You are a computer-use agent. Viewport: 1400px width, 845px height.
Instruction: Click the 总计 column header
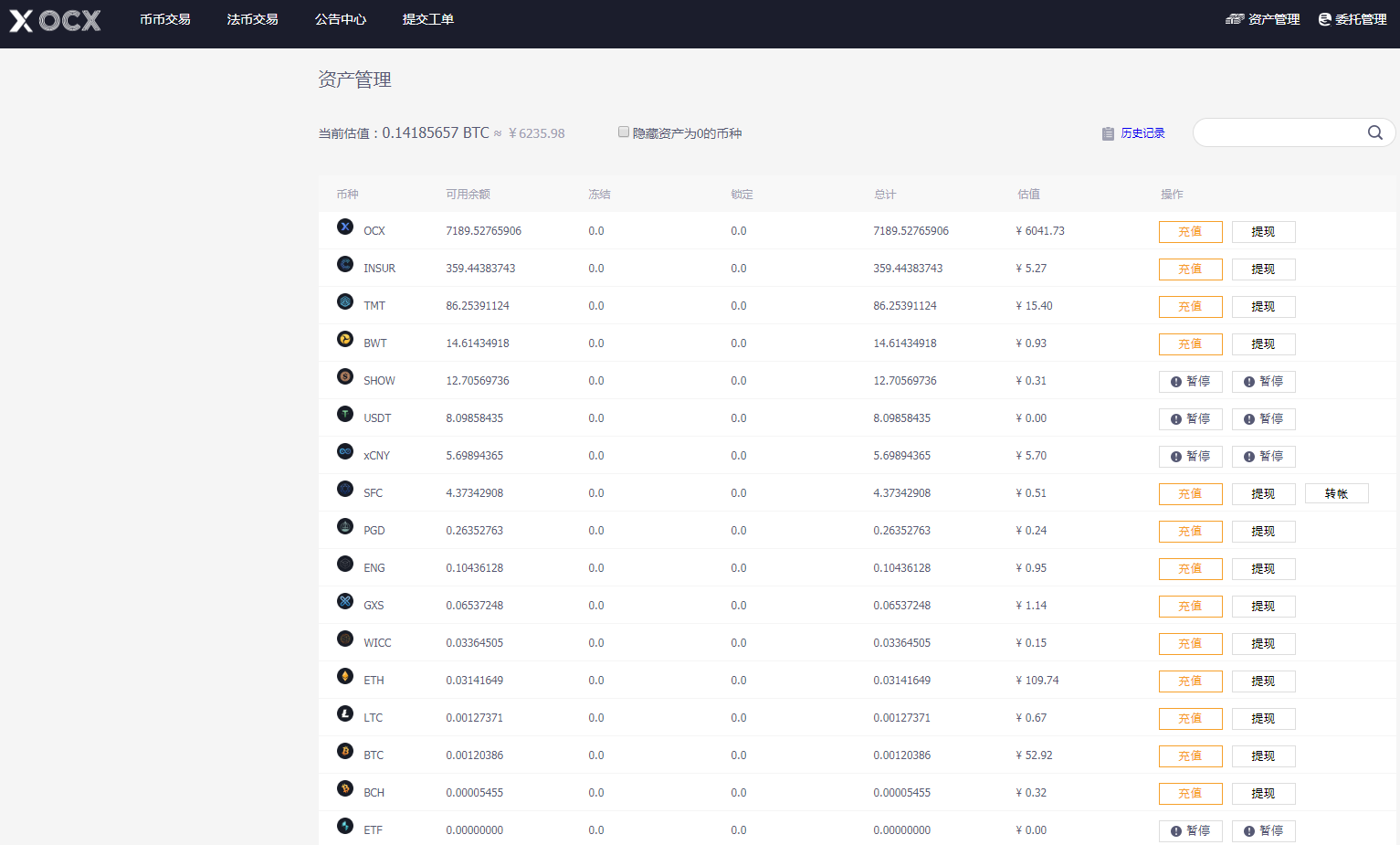pos(885,194)
